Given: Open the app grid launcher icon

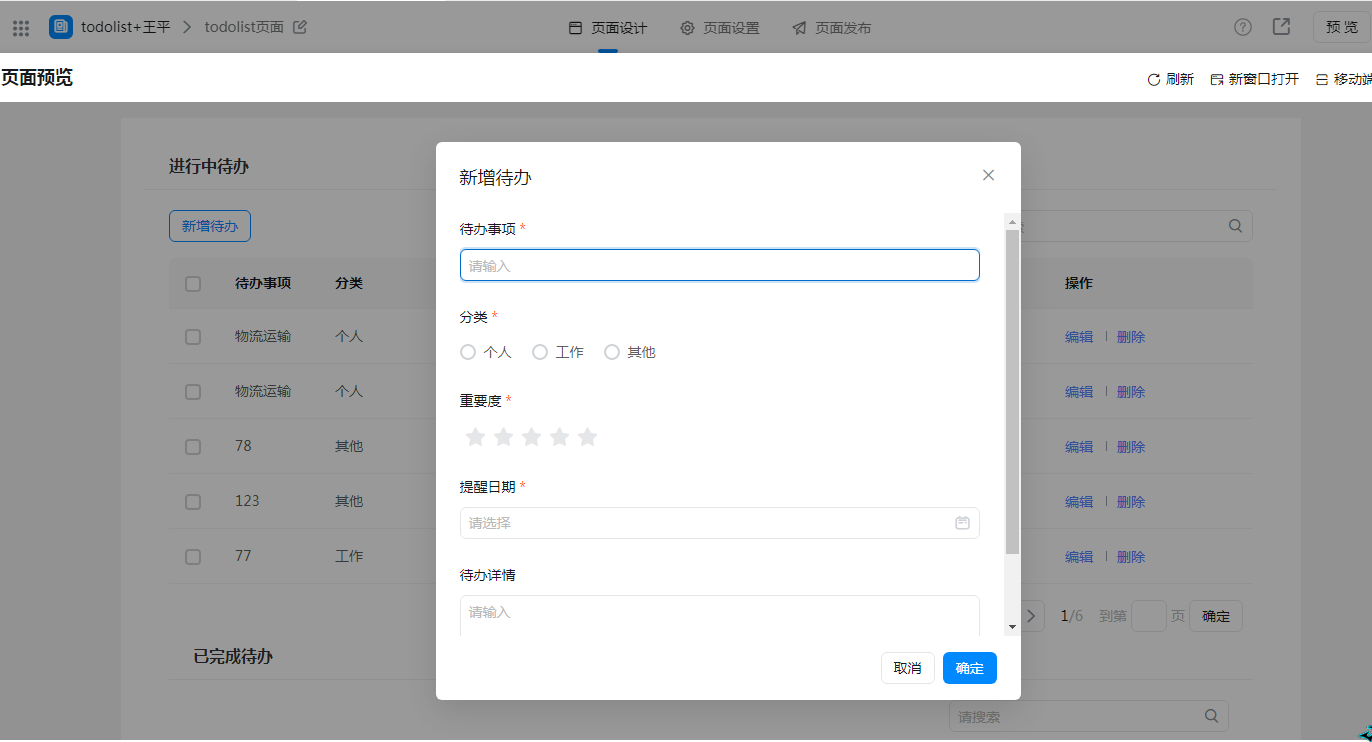Looking at the screenshot, I should (21, 28).
